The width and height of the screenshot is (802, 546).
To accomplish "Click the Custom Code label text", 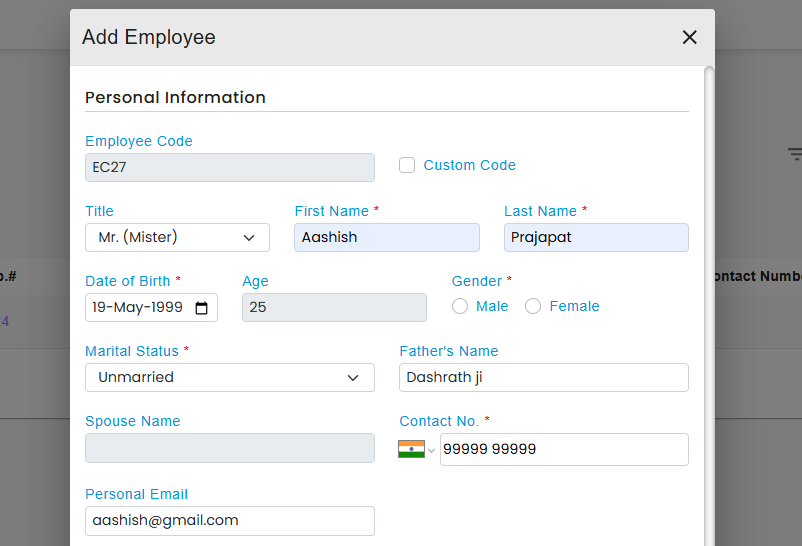I will pyautogui.click(x=469, y=165).
